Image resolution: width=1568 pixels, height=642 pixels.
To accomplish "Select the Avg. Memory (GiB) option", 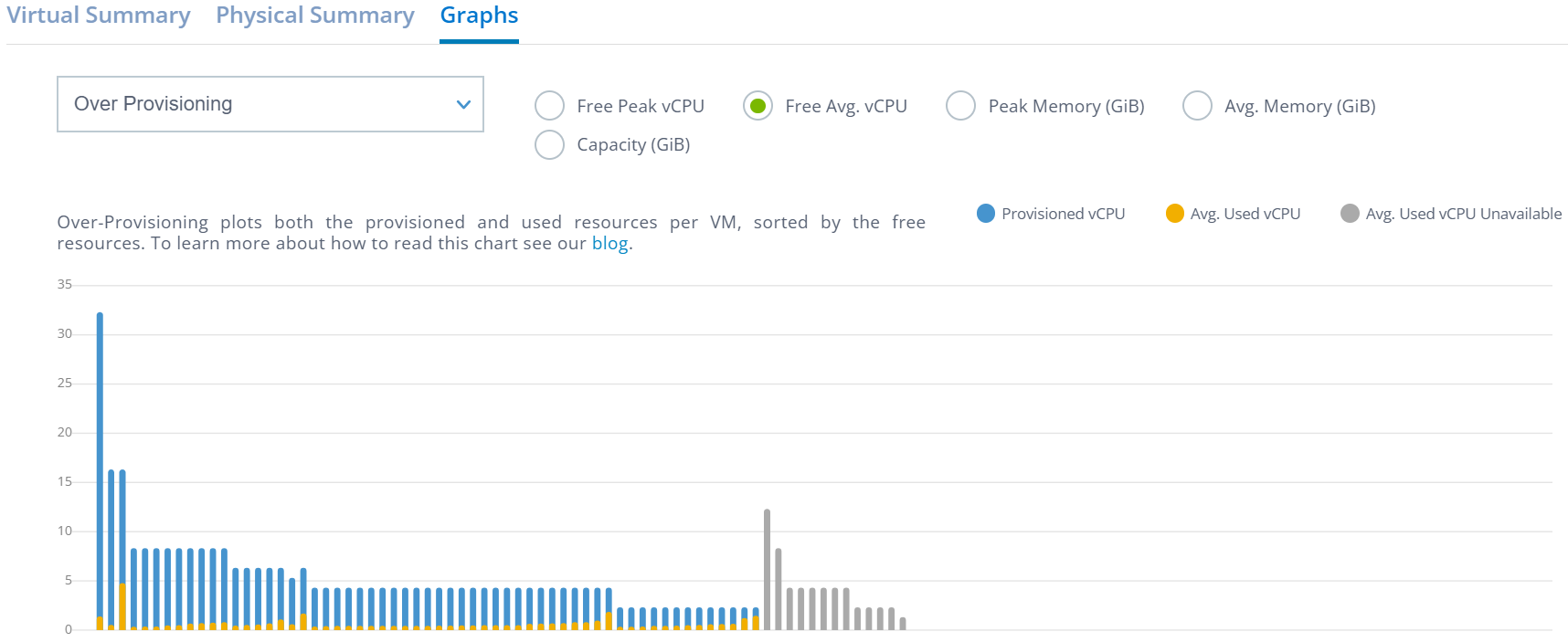I will (x=1197, y=105).
